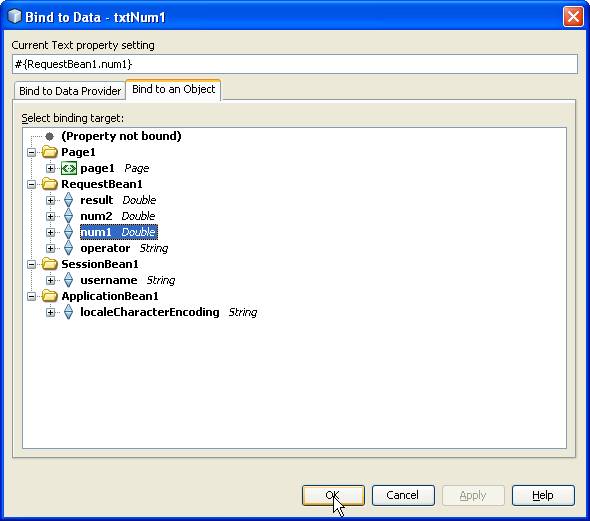Click the Current Text property setting field
590x521 pixels.
point(295,64)
